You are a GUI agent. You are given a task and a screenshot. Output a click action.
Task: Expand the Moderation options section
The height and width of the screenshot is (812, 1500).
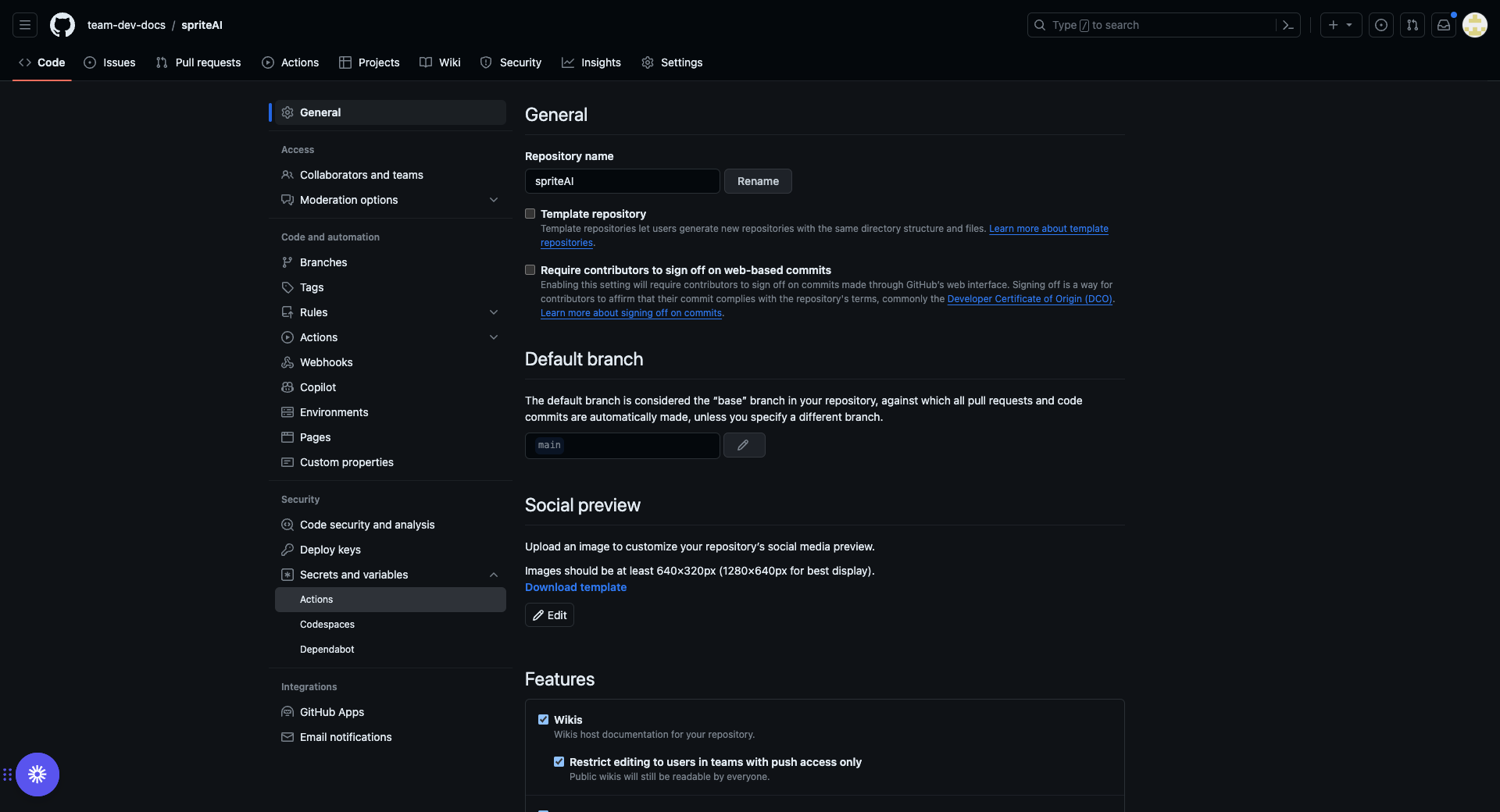[x=494, y=200]
